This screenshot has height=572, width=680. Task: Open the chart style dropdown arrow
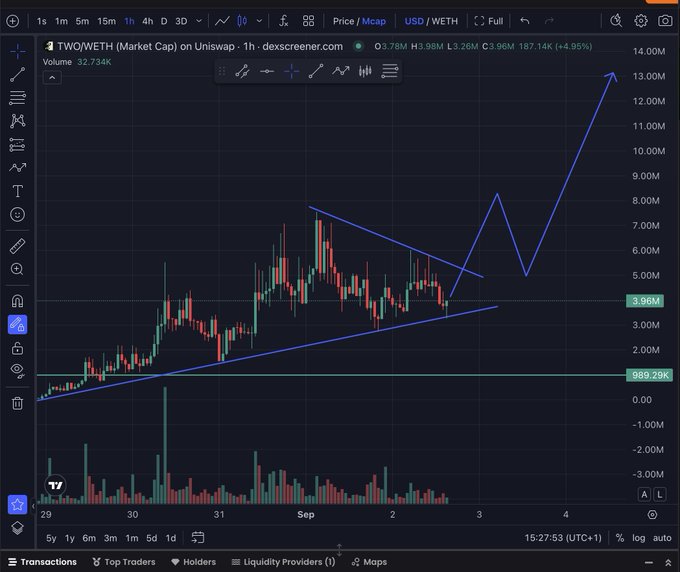point(259,21)
